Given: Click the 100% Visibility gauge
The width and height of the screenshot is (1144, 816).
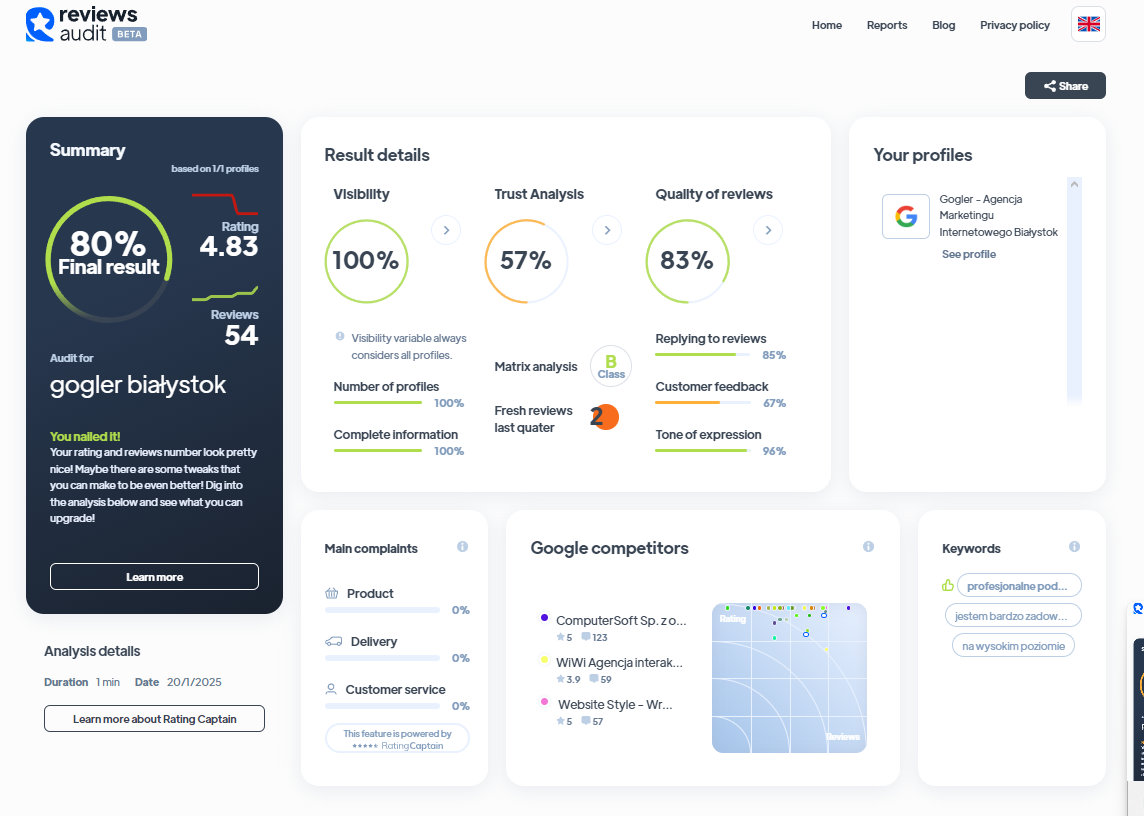Looking at the screenshot, I should pyautogui.click(x=366, y=261).
